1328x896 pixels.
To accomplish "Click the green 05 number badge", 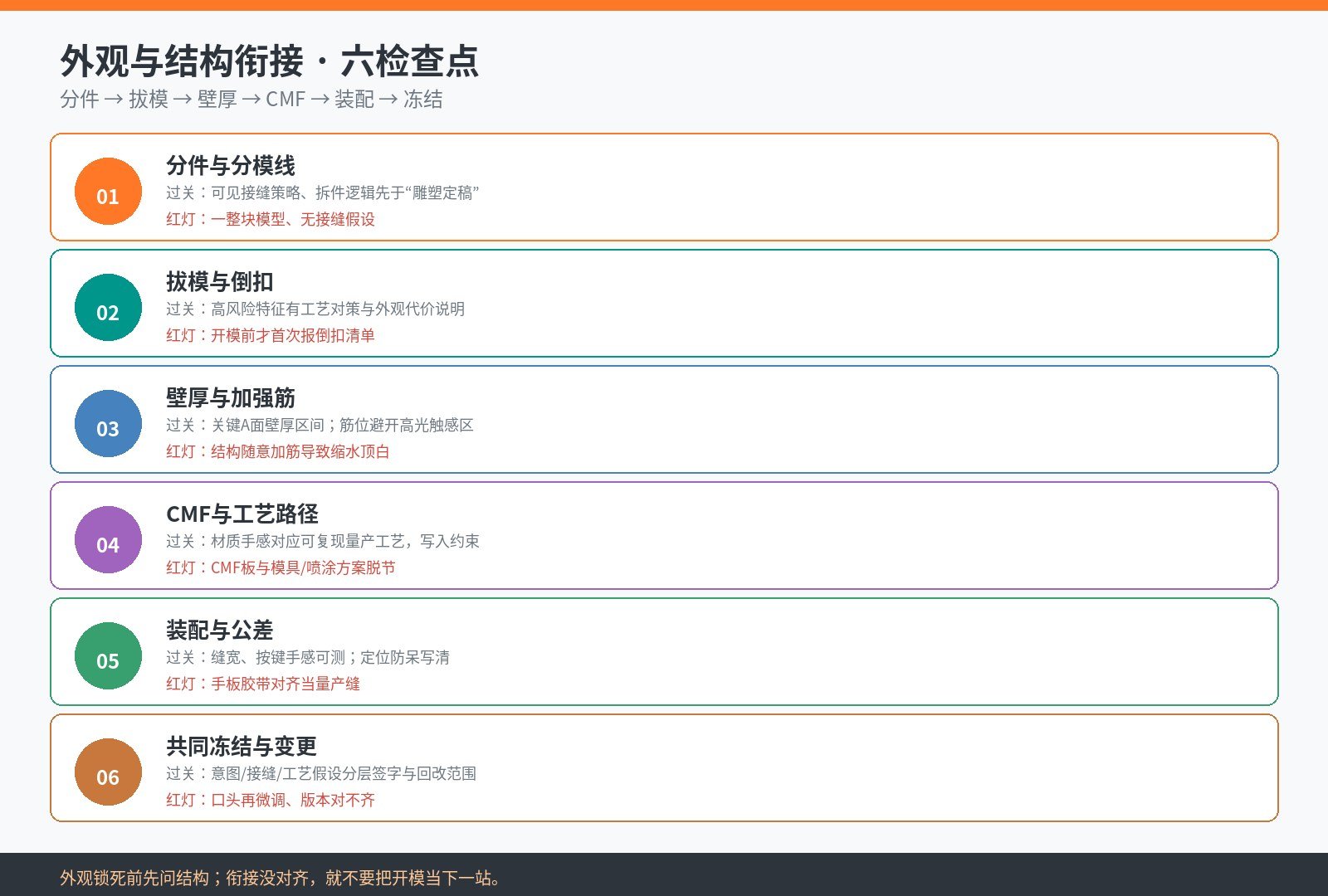I will pos(108,655).
